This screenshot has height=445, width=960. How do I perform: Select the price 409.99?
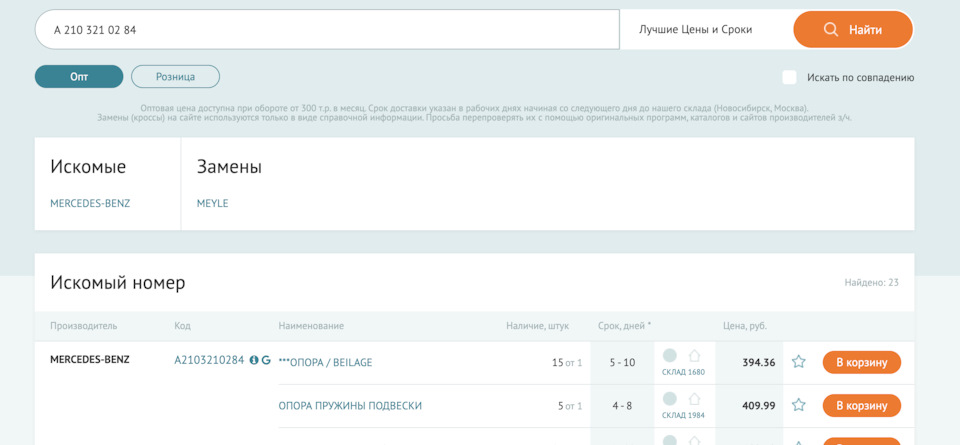[x=759, y=405]
